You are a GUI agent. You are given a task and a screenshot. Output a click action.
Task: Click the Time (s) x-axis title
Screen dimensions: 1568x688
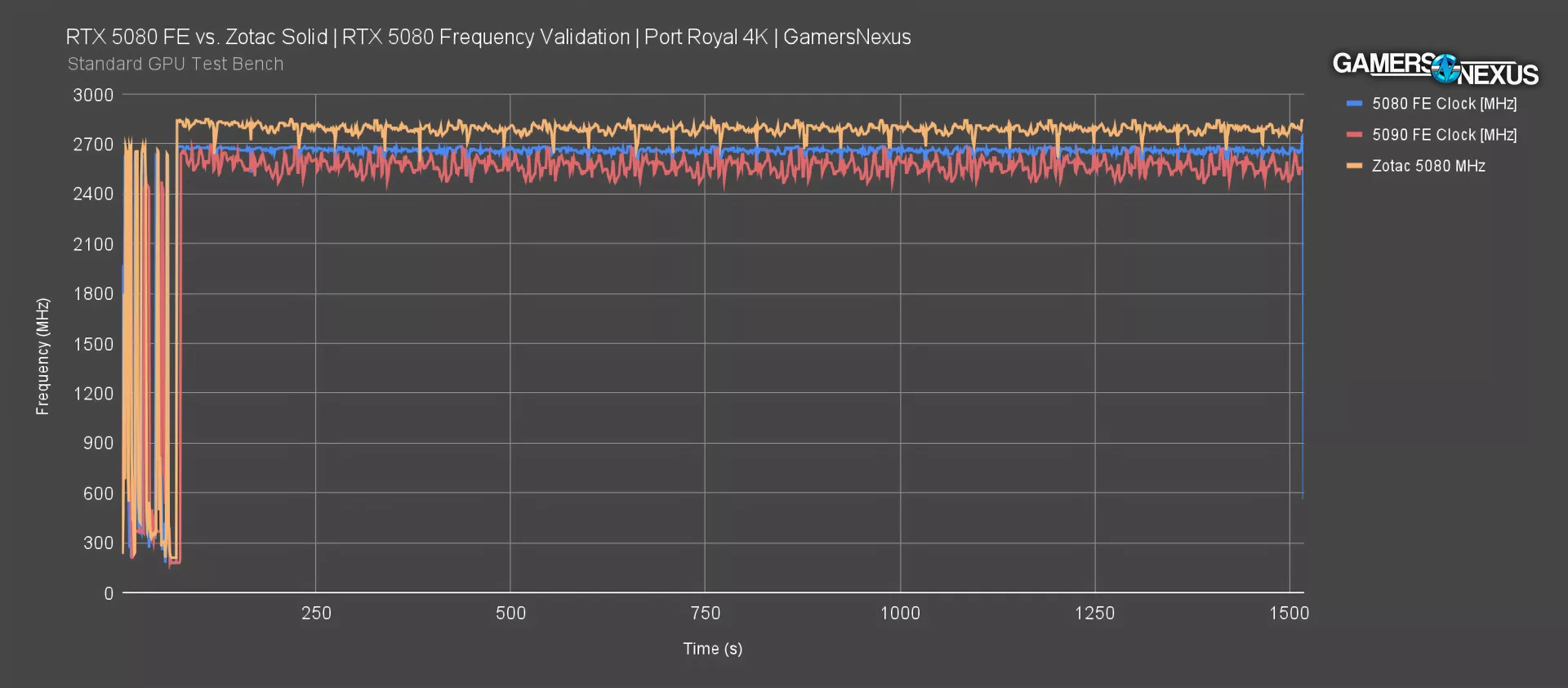pyautogui.click(x=713, y=649)
